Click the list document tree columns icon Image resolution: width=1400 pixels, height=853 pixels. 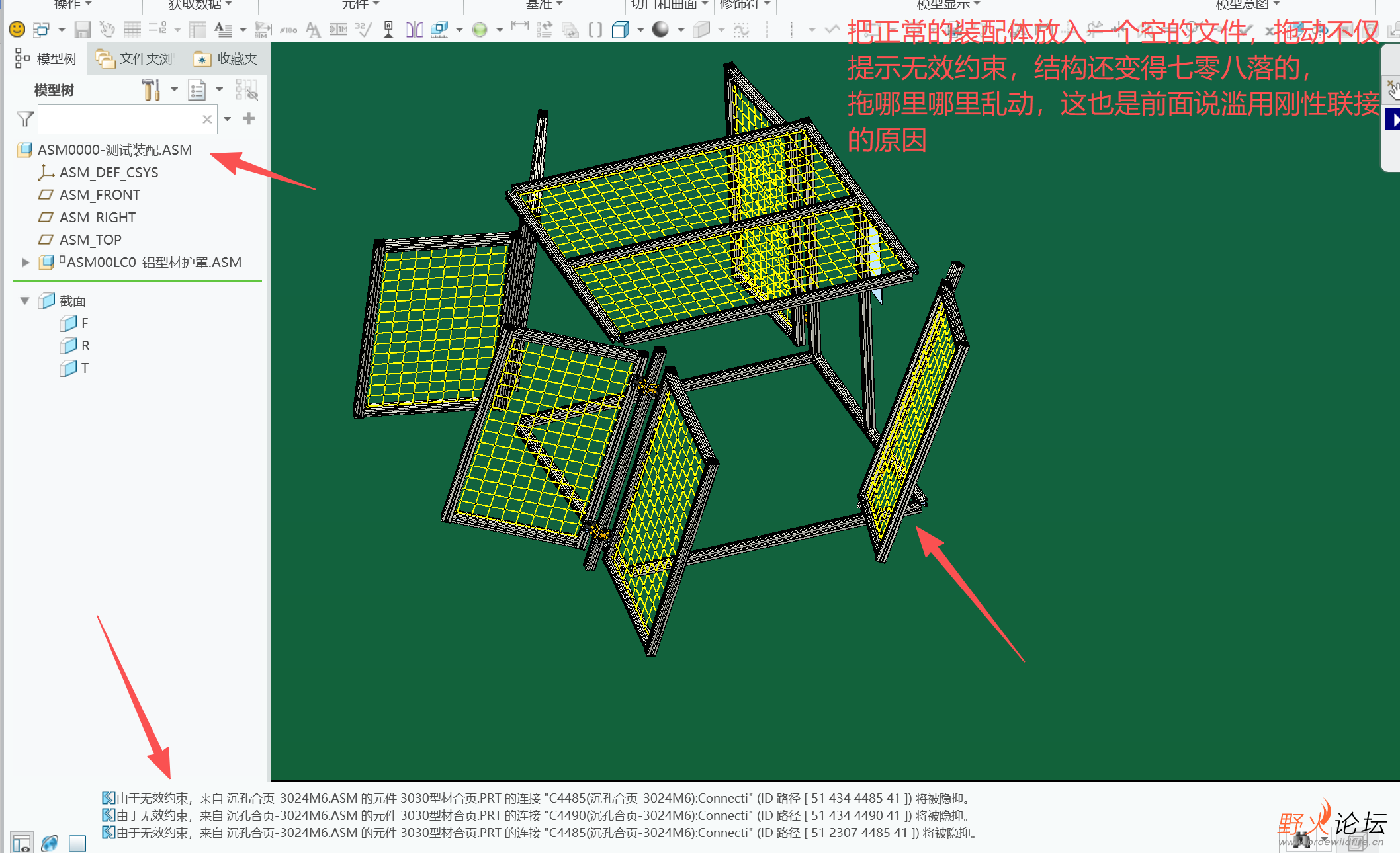[197, 89]
